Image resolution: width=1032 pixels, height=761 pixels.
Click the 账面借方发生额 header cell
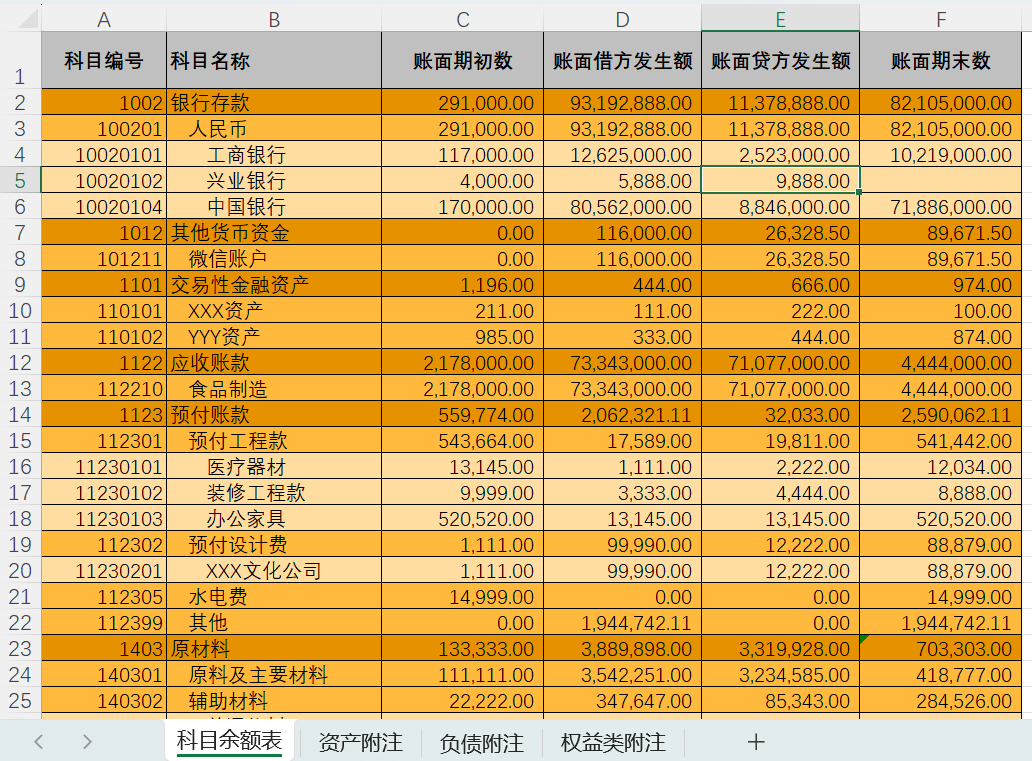pyautogui.click(x=622, y=61)
